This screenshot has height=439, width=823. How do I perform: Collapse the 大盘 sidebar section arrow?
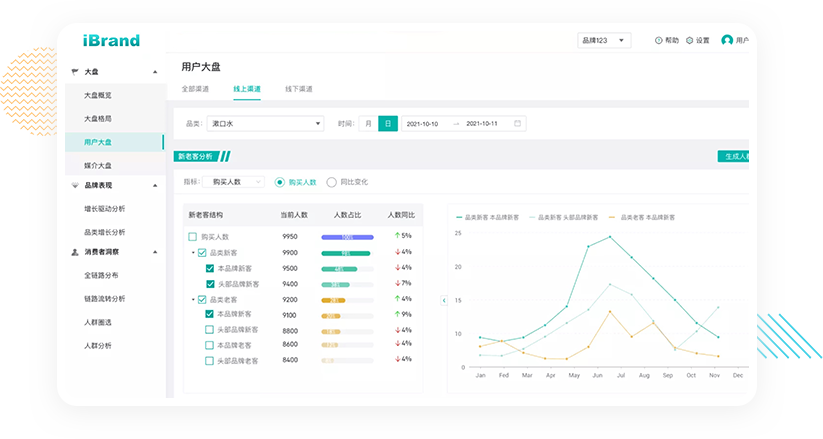point(155,72)
